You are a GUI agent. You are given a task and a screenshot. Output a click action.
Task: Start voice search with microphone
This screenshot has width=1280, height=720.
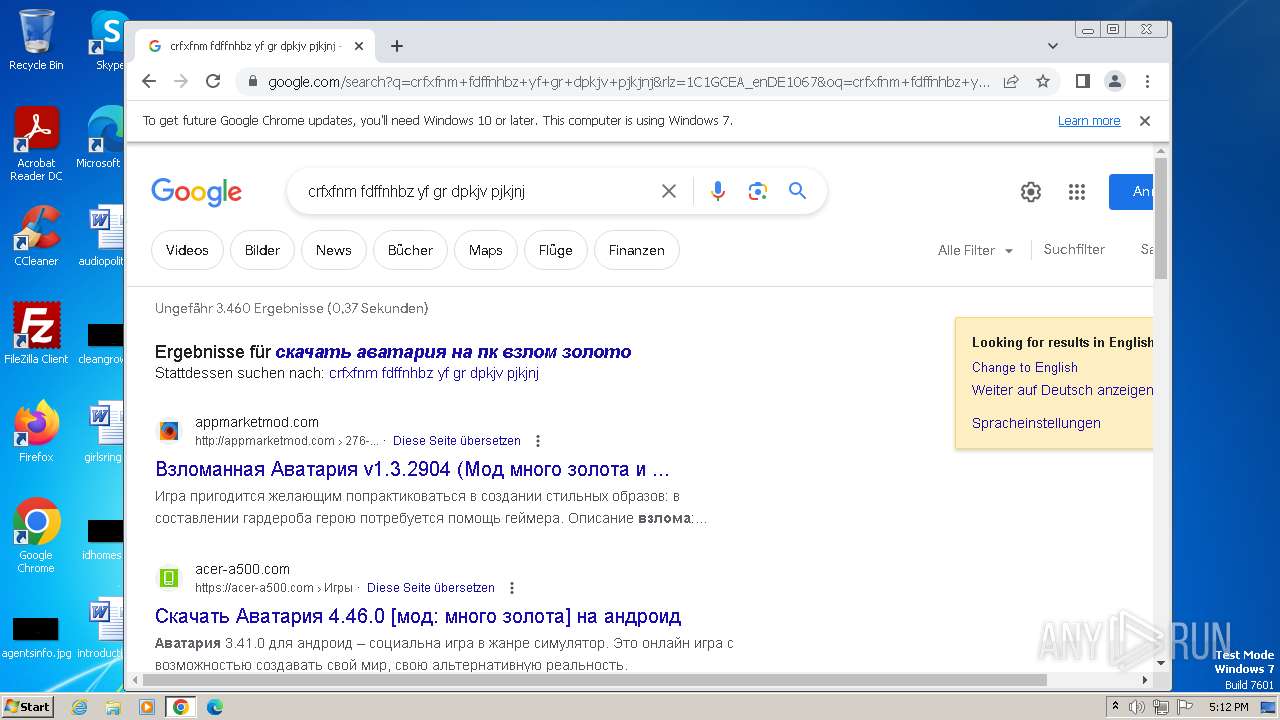coord(717,191)
